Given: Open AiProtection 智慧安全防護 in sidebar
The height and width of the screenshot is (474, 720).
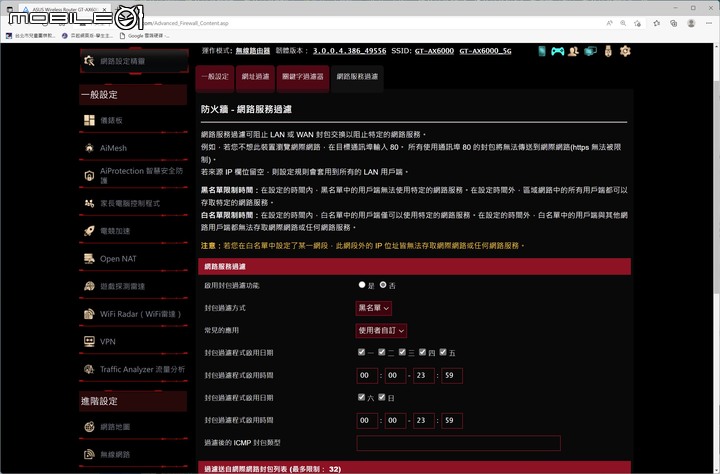Looking at the screenshot, I should pyautogui.click(x=134, y=175).
